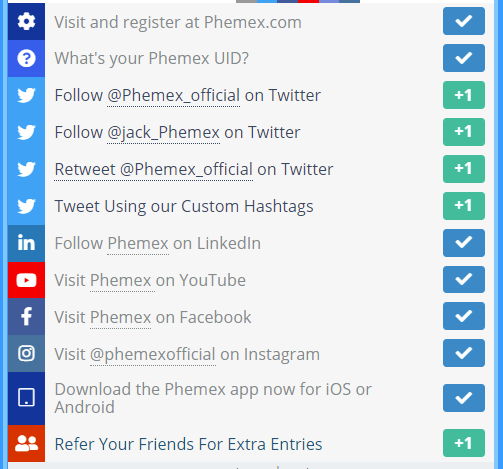Click the Twitter icon beside Retweet entry
This screenshot has width=503, height=469.
pos(26,169)
